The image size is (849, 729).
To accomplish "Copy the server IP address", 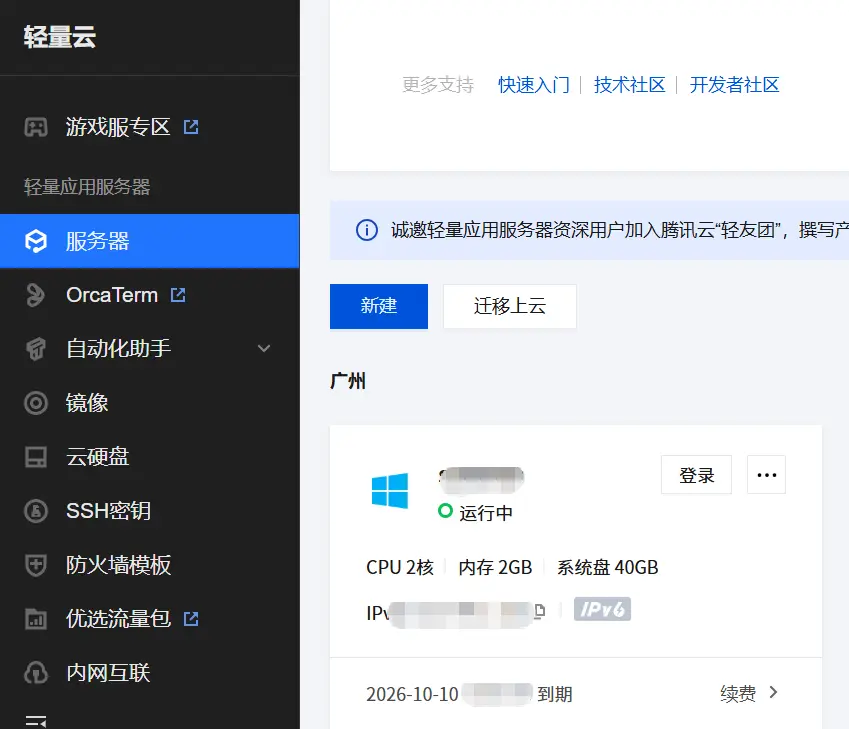I will (540, 611).
